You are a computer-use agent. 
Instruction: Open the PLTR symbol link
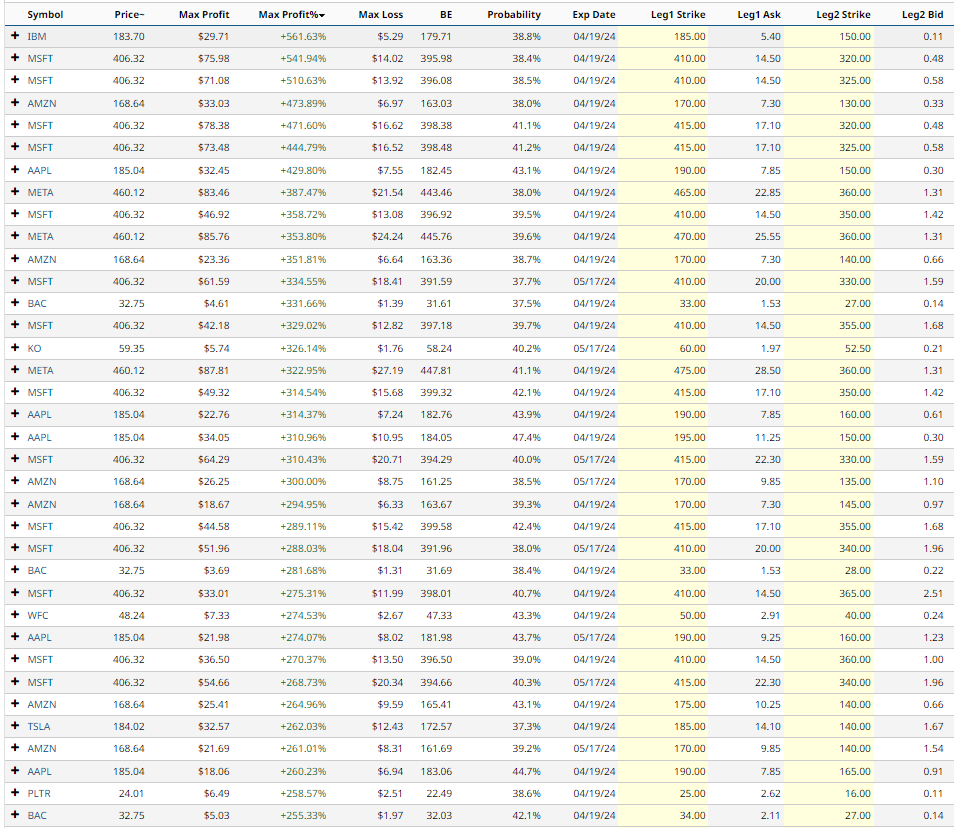pos(39,793)
